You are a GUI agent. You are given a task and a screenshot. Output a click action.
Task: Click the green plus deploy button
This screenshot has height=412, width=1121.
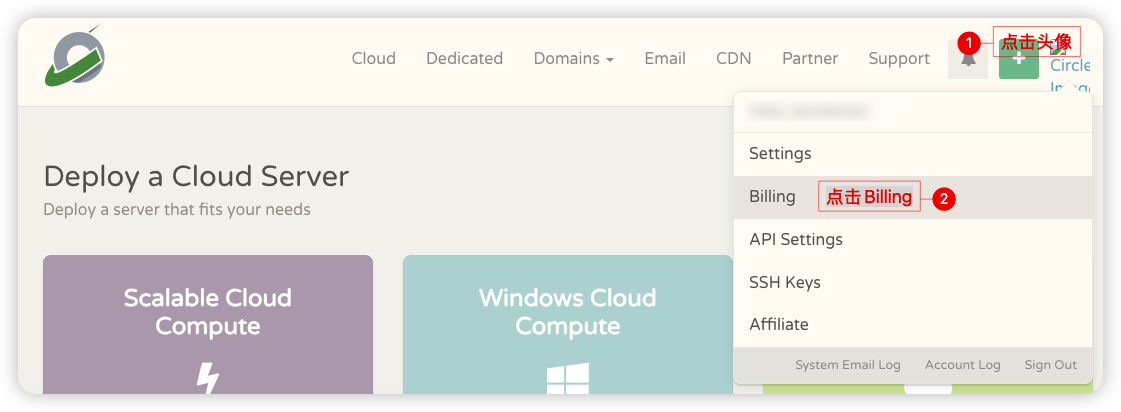(x=1018, y=59)
